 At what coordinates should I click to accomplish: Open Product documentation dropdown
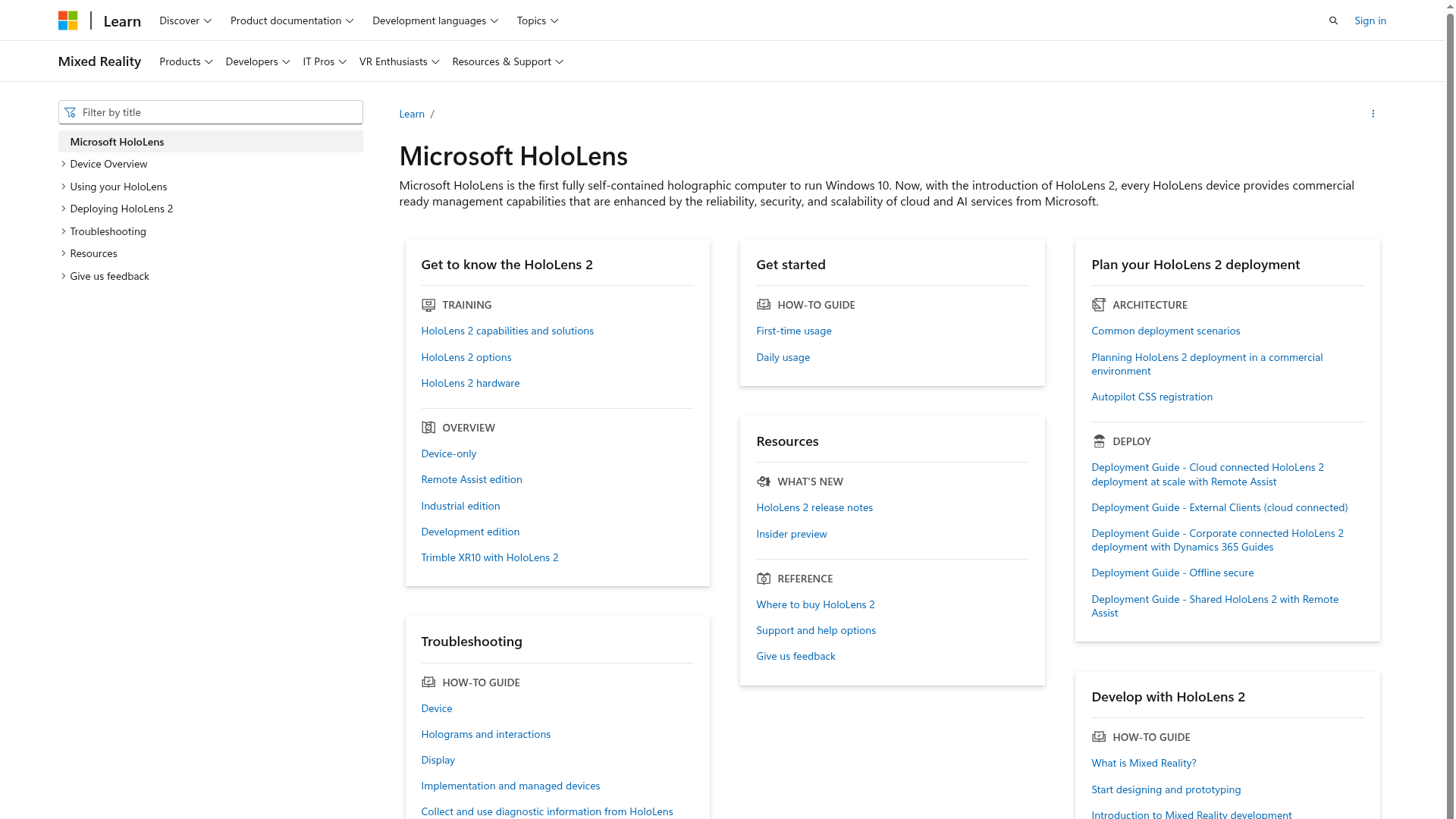(x=292, y=20)
